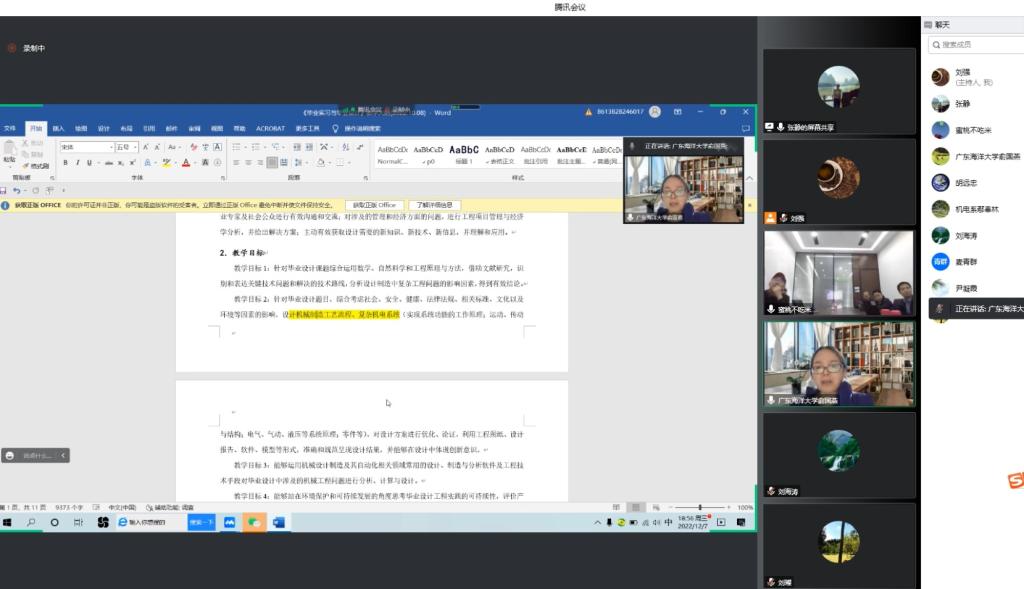Switch to the ACROBAT ribbon tab
Screen dimensions: 1024x589
[270, 128]
